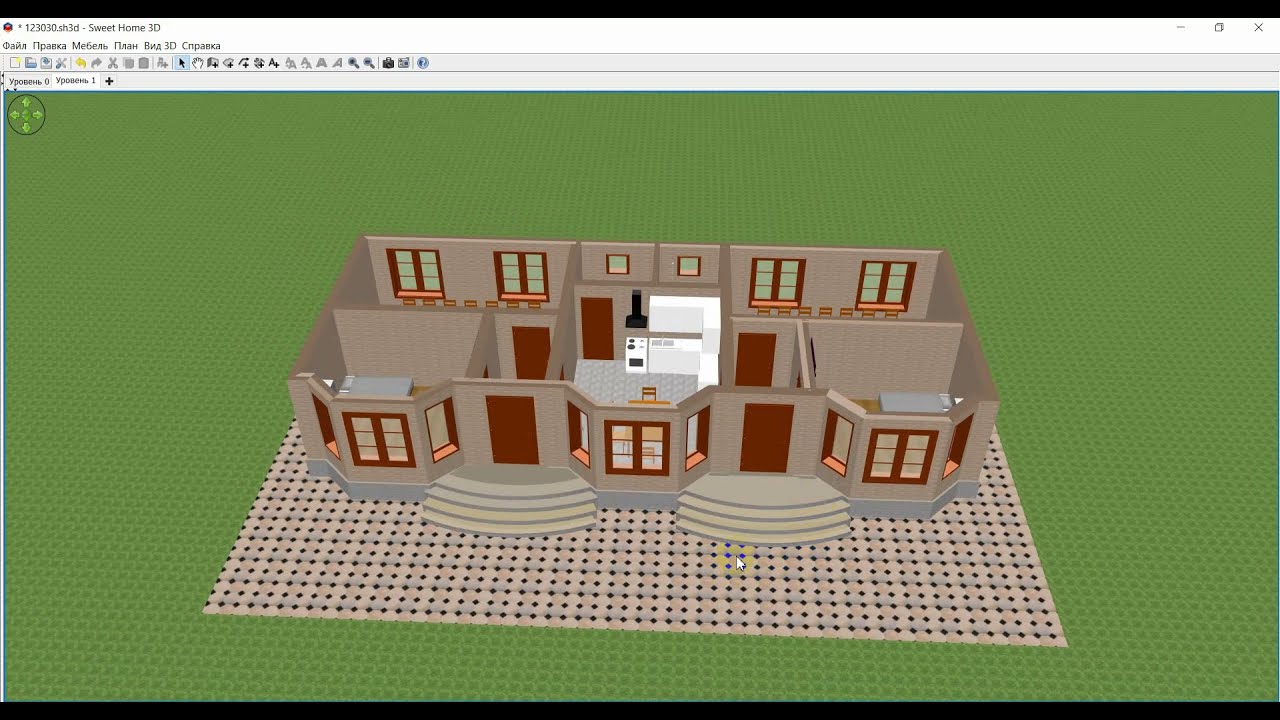This screenshot has width=1280, height=720.
Task: Choose the Create polylines tool
Action: (x=244, y=63)
